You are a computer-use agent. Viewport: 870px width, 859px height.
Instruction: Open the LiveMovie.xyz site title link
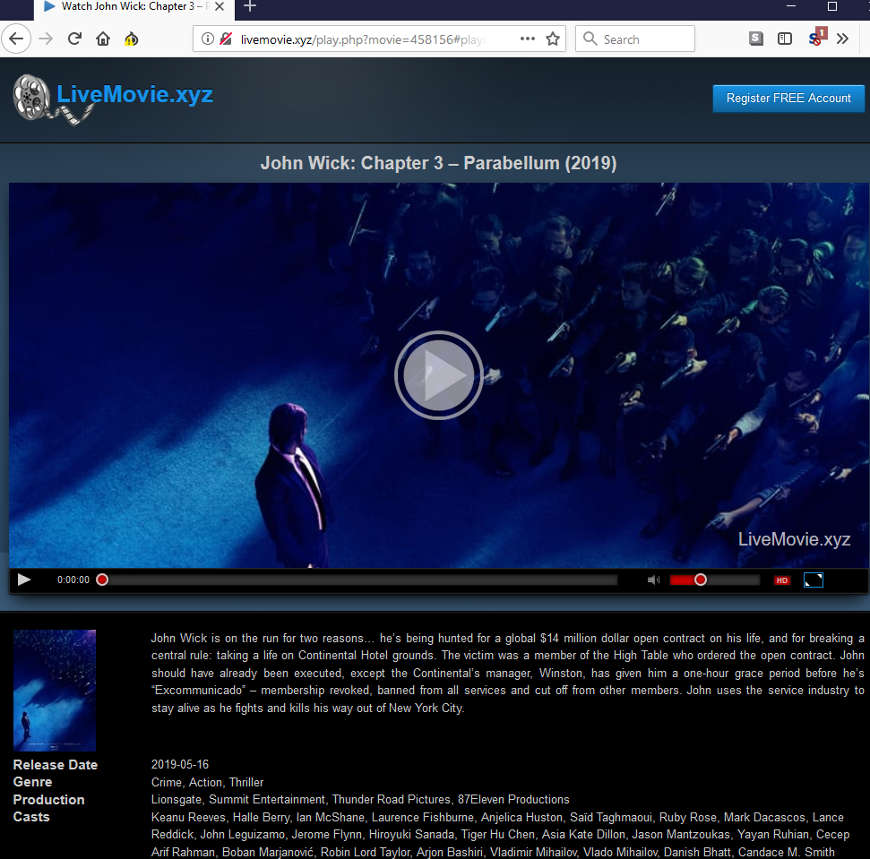tap(135, 94)
